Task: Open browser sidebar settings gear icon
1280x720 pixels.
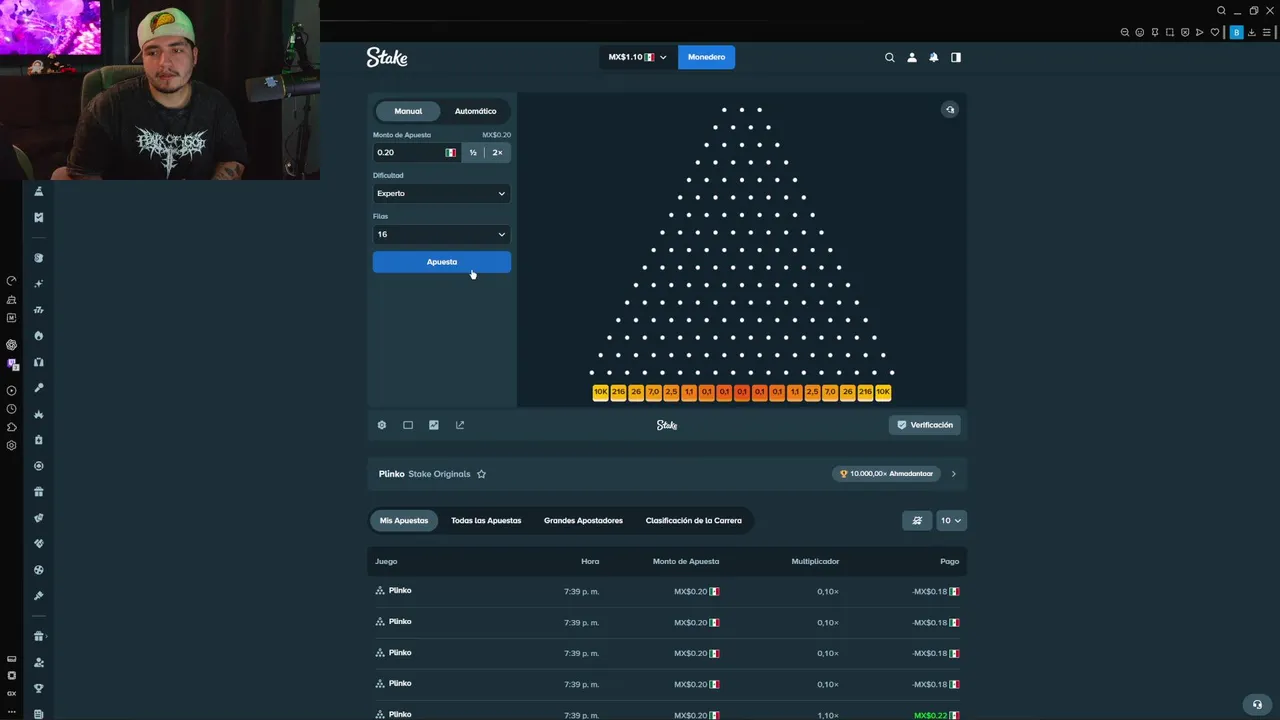Action: (x=12, y=445)
